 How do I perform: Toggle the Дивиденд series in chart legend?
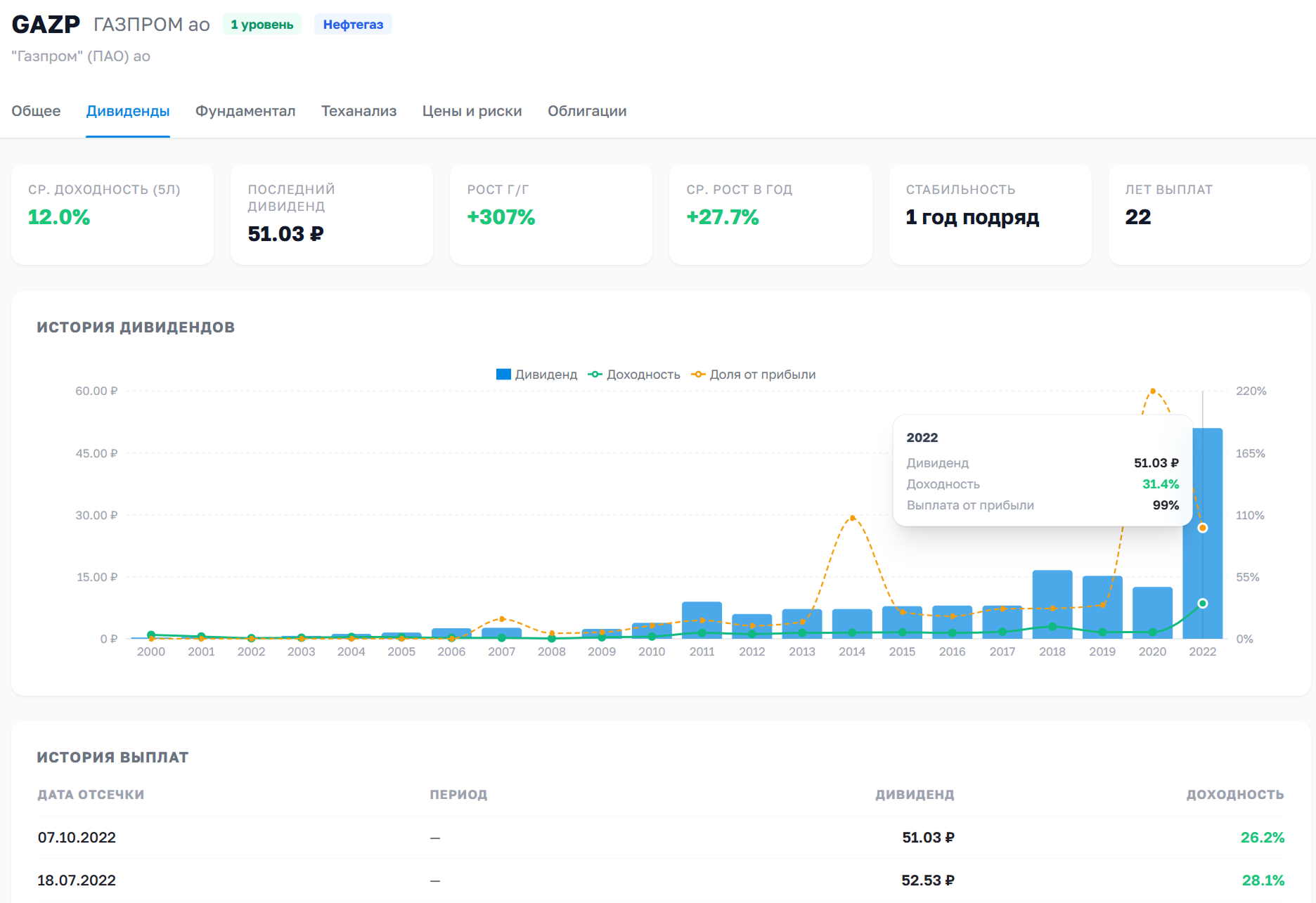pos(536,375)
